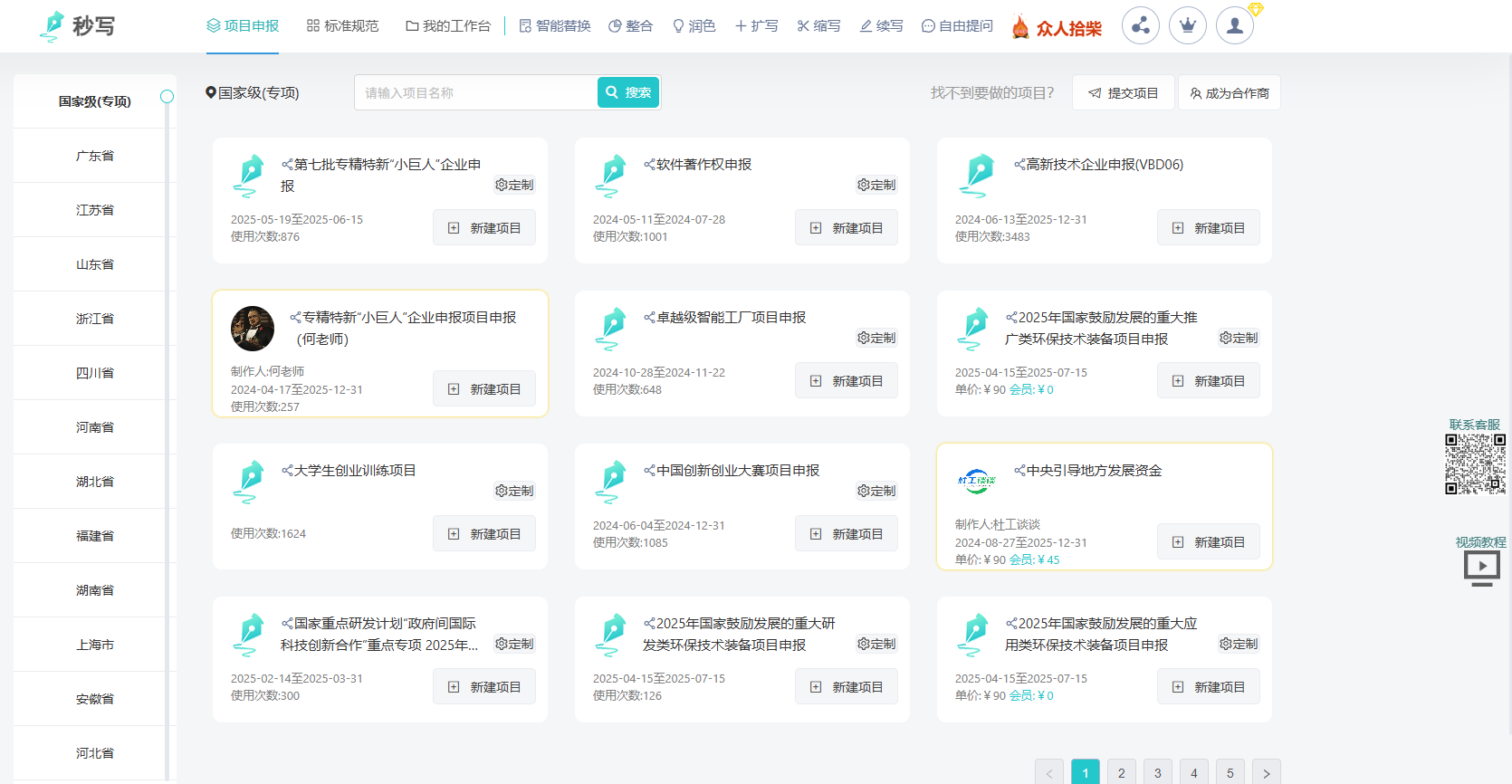The image size is (1512, 784).
Task: Focus the project name search field
Action: coord(476,92)
